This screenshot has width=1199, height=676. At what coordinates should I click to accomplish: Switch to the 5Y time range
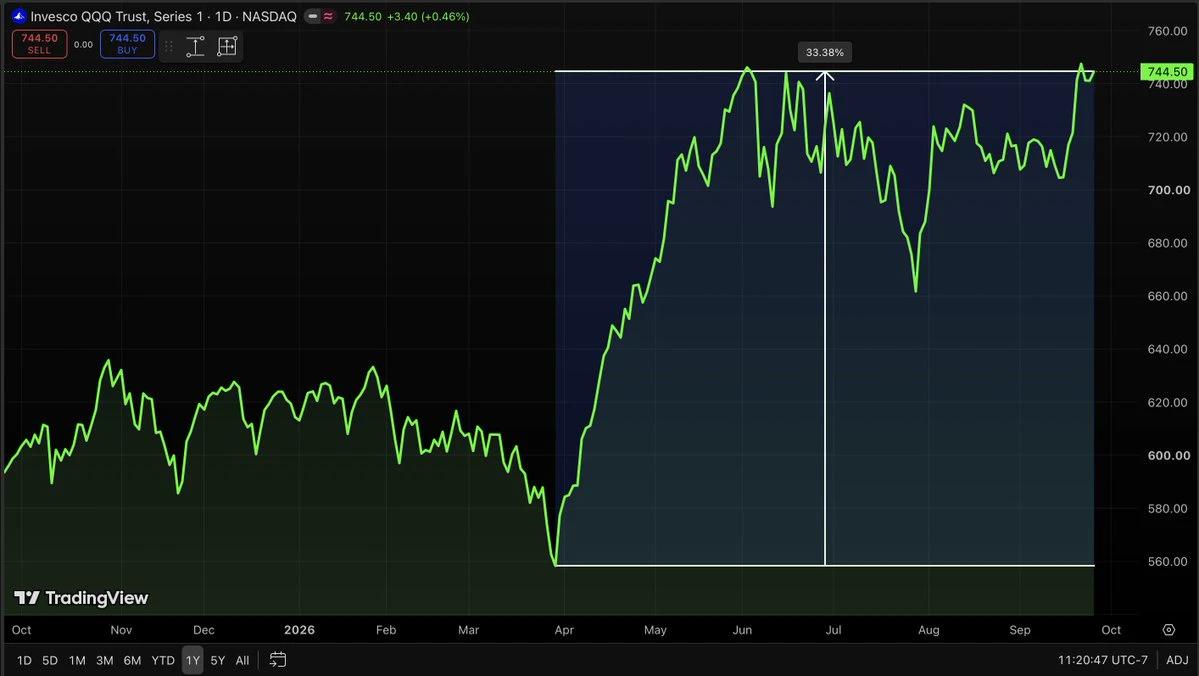tap(218, 660)
